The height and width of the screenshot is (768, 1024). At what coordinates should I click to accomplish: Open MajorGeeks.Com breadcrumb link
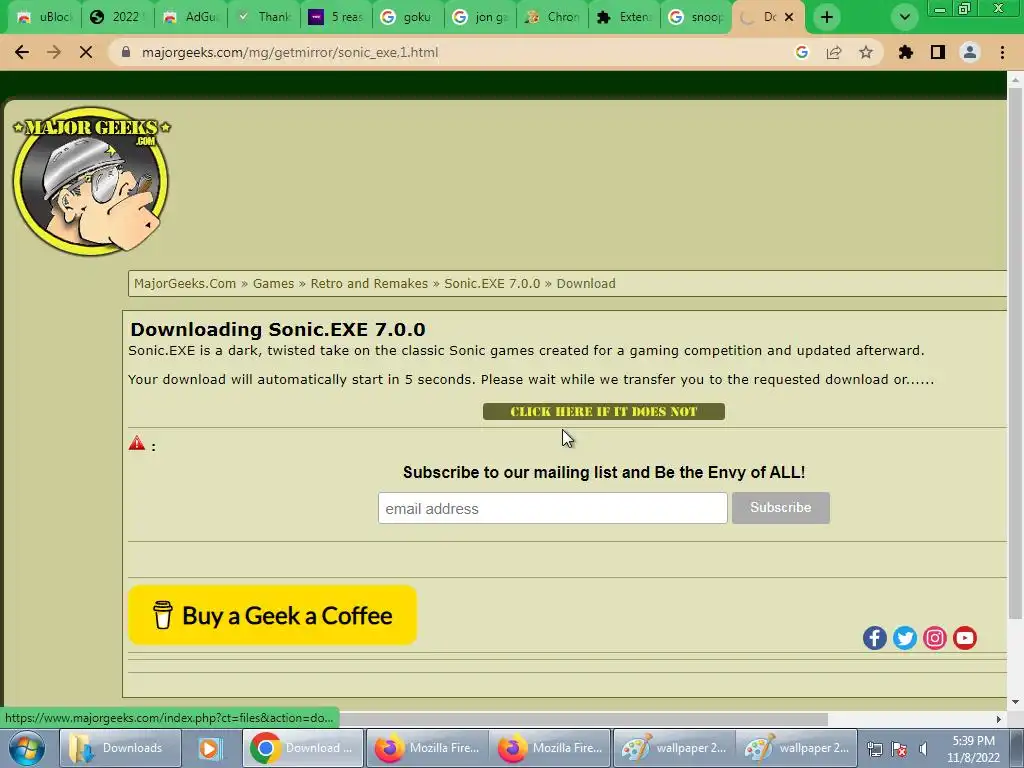pyautogui.click(x=185, y=283)
